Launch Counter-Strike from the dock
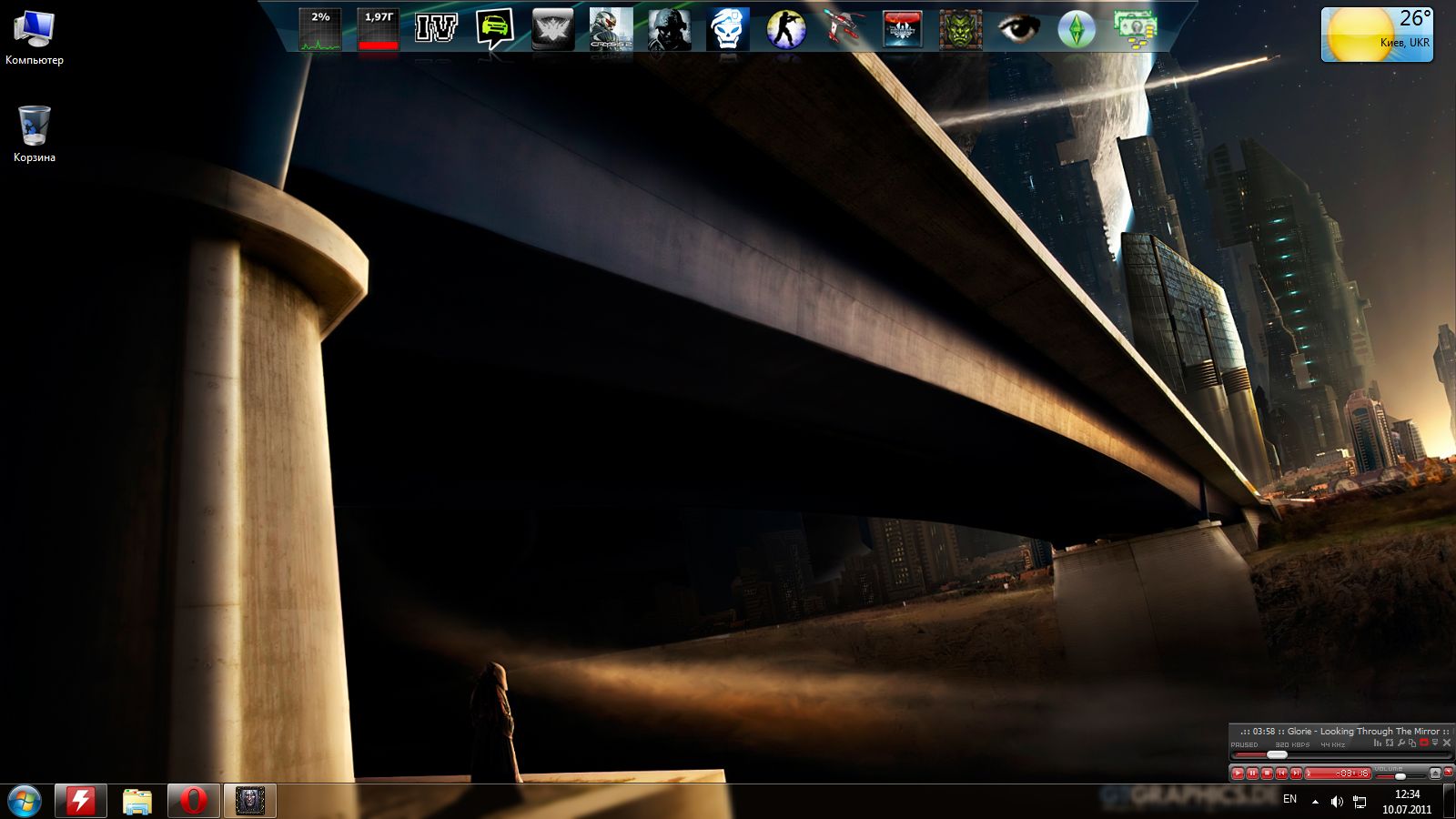1456x819 pixels. coord(785,29)
